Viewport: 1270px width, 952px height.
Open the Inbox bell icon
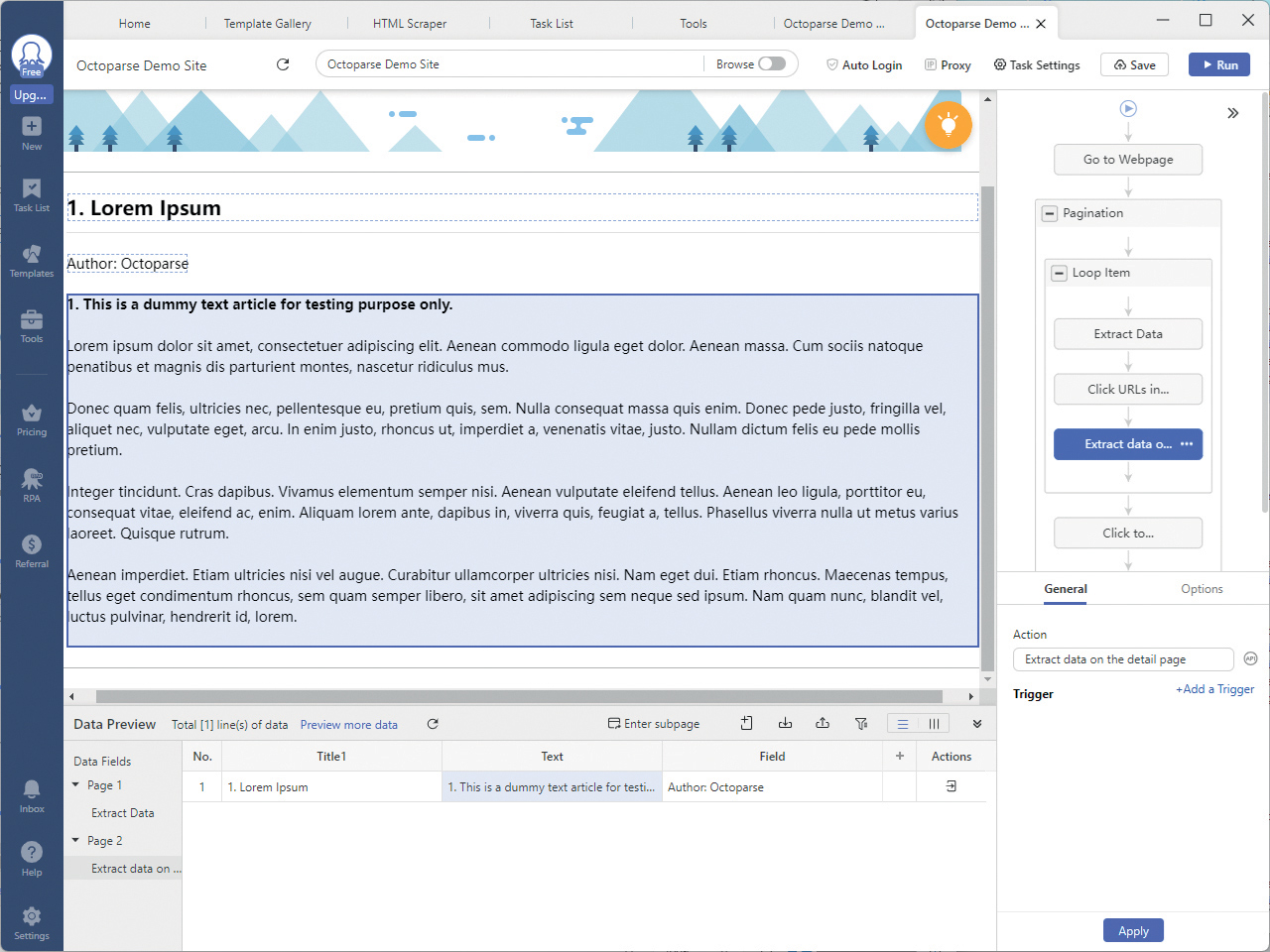click(32, 795)
